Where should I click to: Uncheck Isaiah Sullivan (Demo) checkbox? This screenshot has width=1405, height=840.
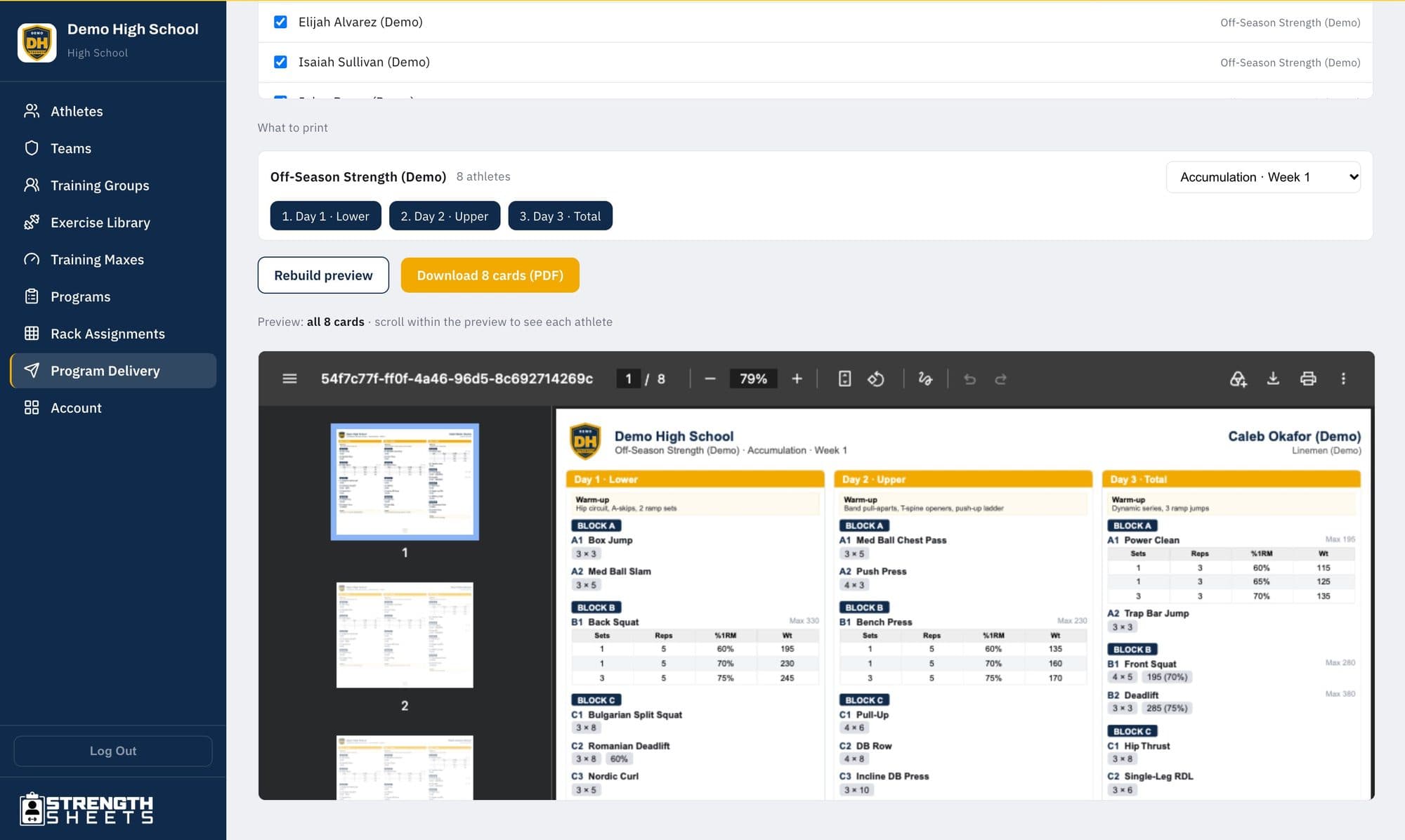[x=280, y=62]
